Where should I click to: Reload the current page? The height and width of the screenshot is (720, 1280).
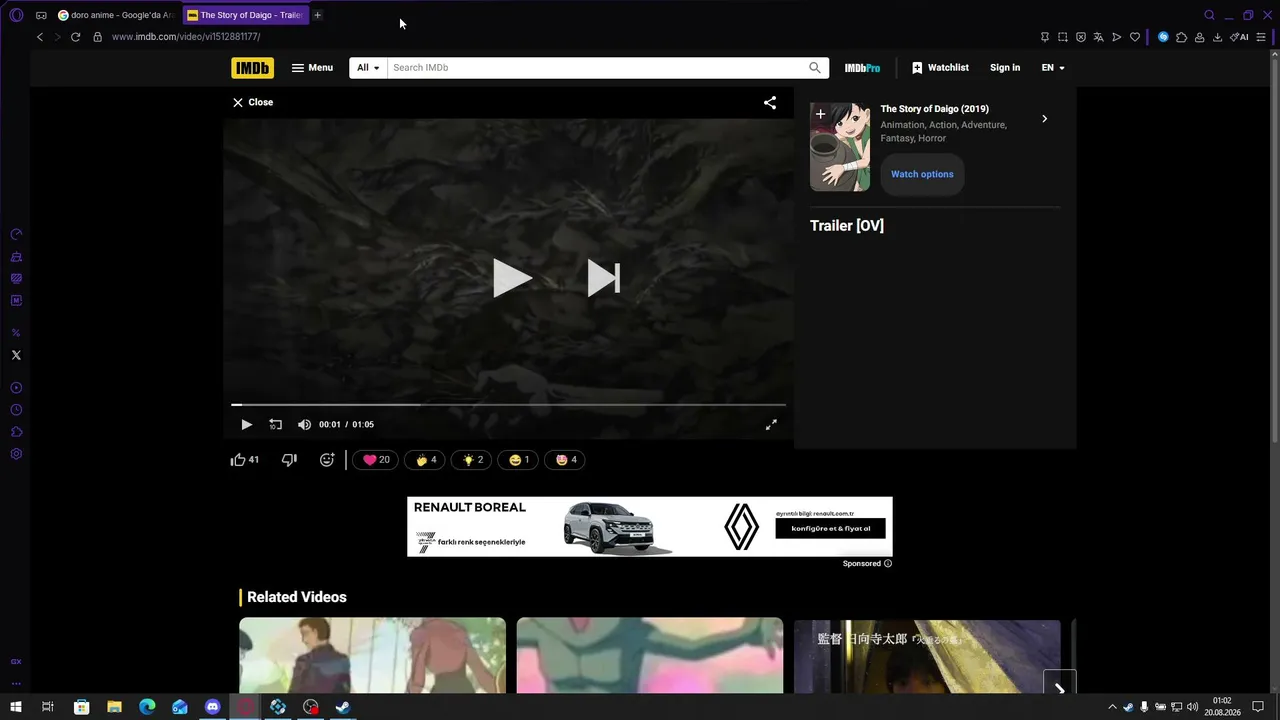point(75,37)
